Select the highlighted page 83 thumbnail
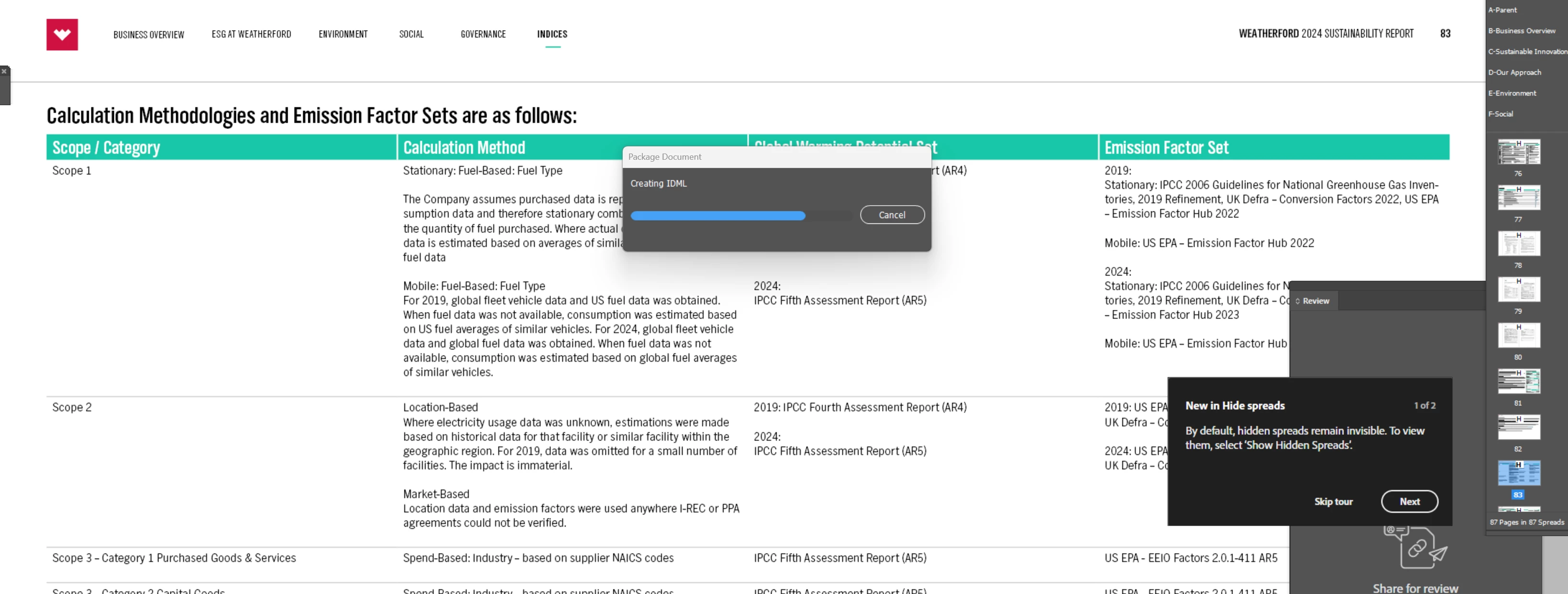 (x=1519, y=473)
